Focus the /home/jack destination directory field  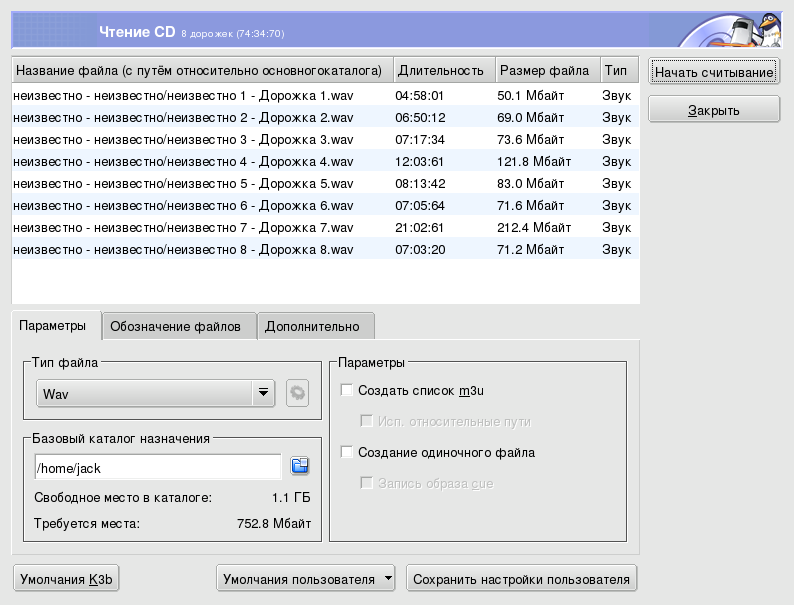click(x=158, y=467)
